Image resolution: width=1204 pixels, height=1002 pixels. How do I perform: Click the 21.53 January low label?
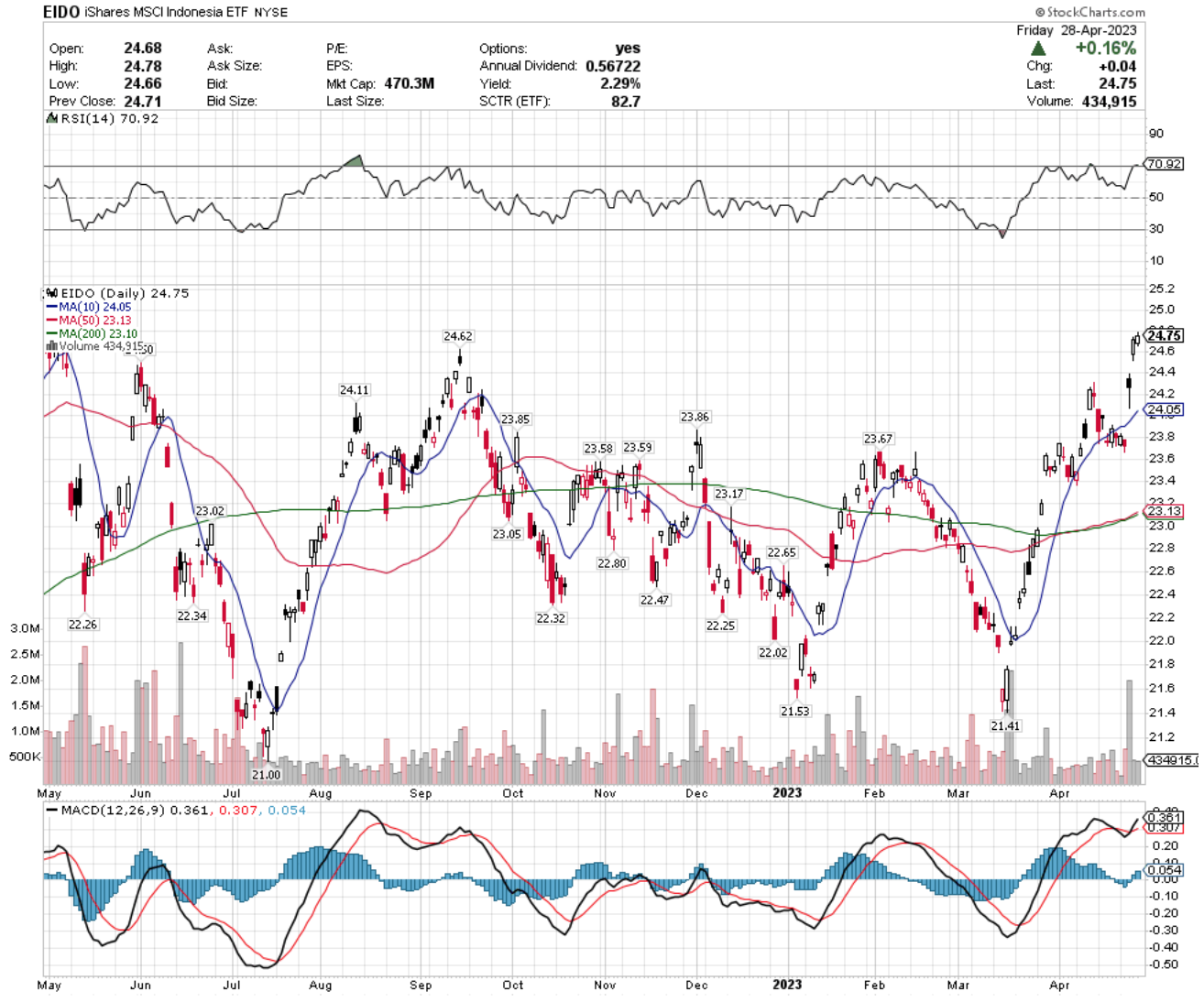795,711
